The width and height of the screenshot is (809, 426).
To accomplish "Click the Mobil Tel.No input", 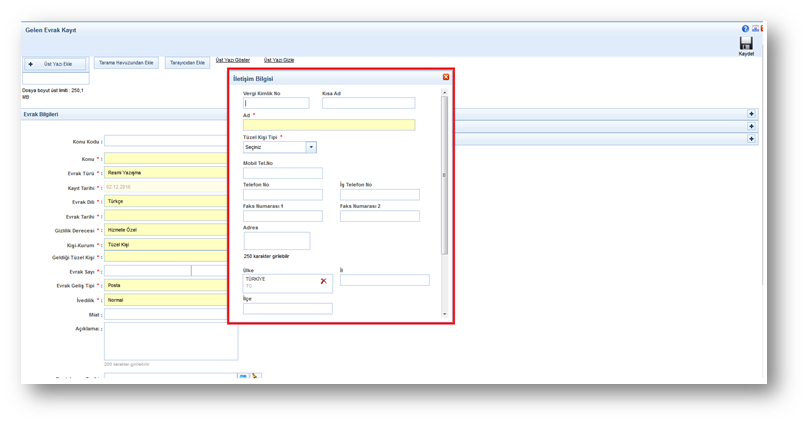I will pos(282,173).
